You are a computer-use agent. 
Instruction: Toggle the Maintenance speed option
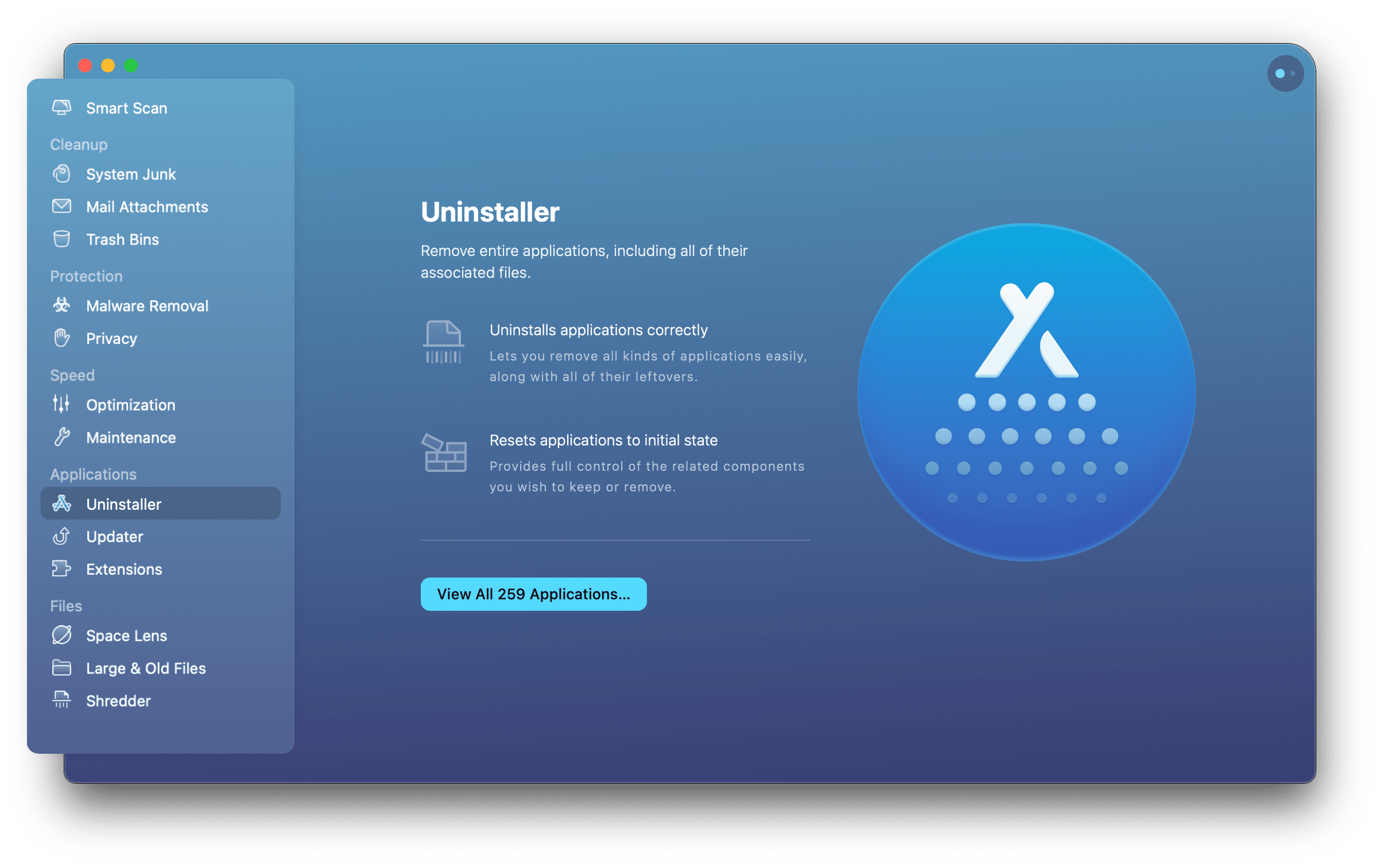tap(130, 437)
